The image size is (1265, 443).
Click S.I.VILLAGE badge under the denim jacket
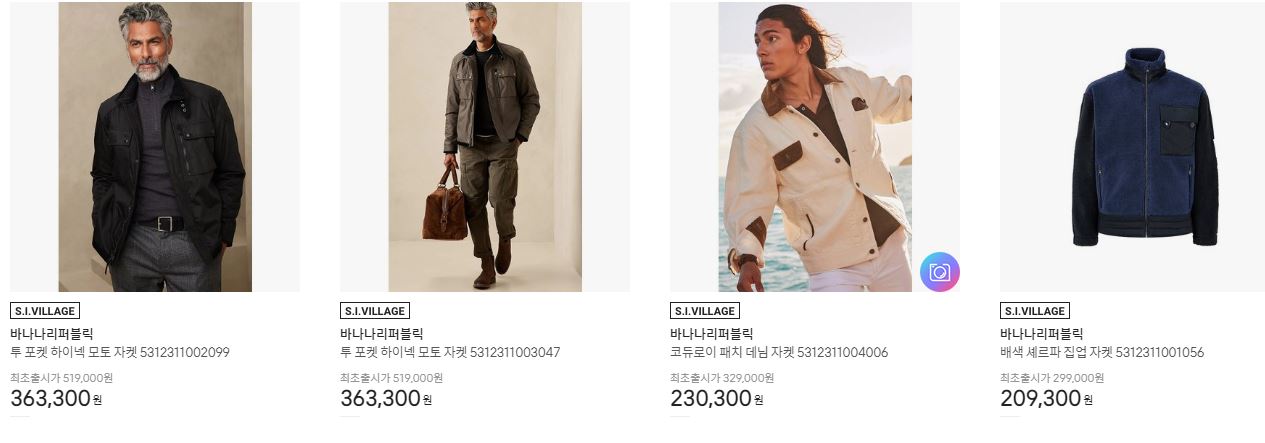click(x=705, y=311)
